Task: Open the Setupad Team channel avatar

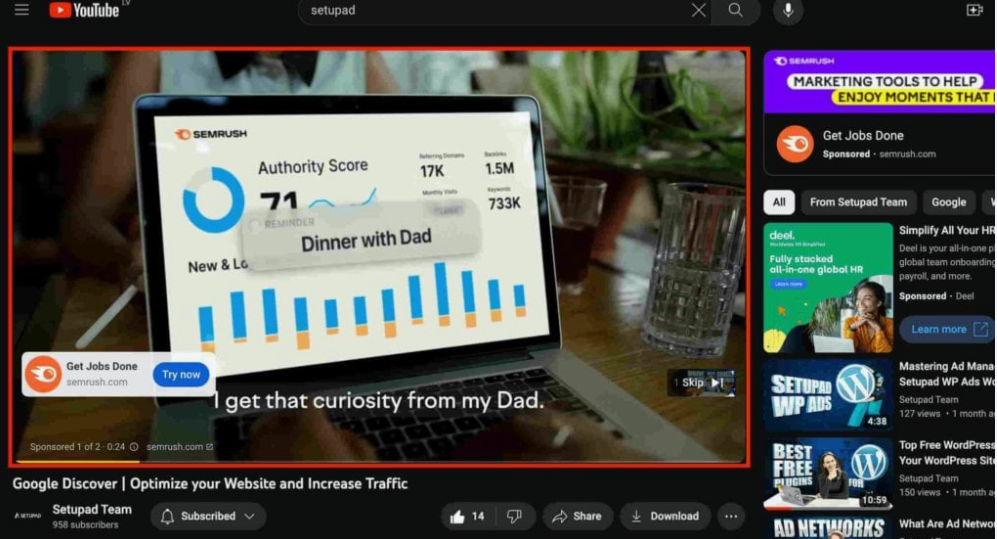Action: pyautogui.click(x=27, y=515)
